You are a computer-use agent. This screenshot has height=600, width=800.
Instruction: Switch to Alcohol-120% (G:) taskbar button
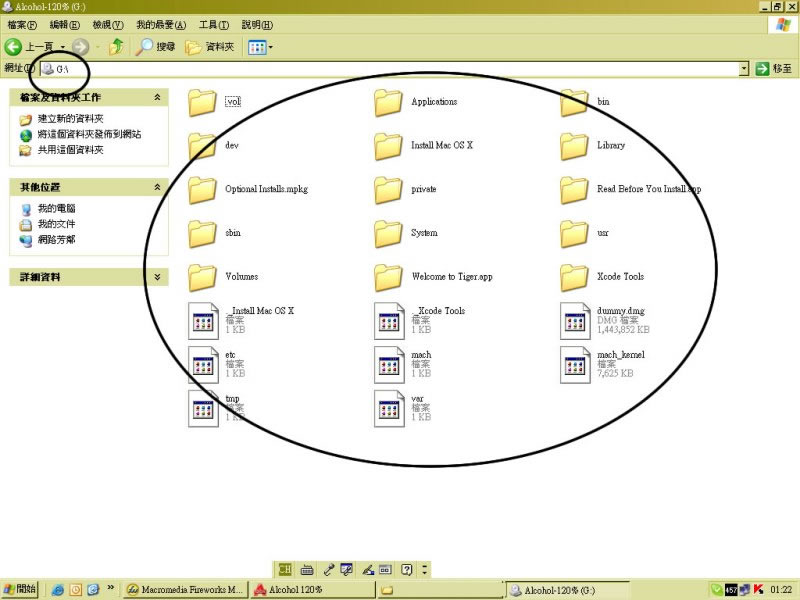tap(568, 589)
